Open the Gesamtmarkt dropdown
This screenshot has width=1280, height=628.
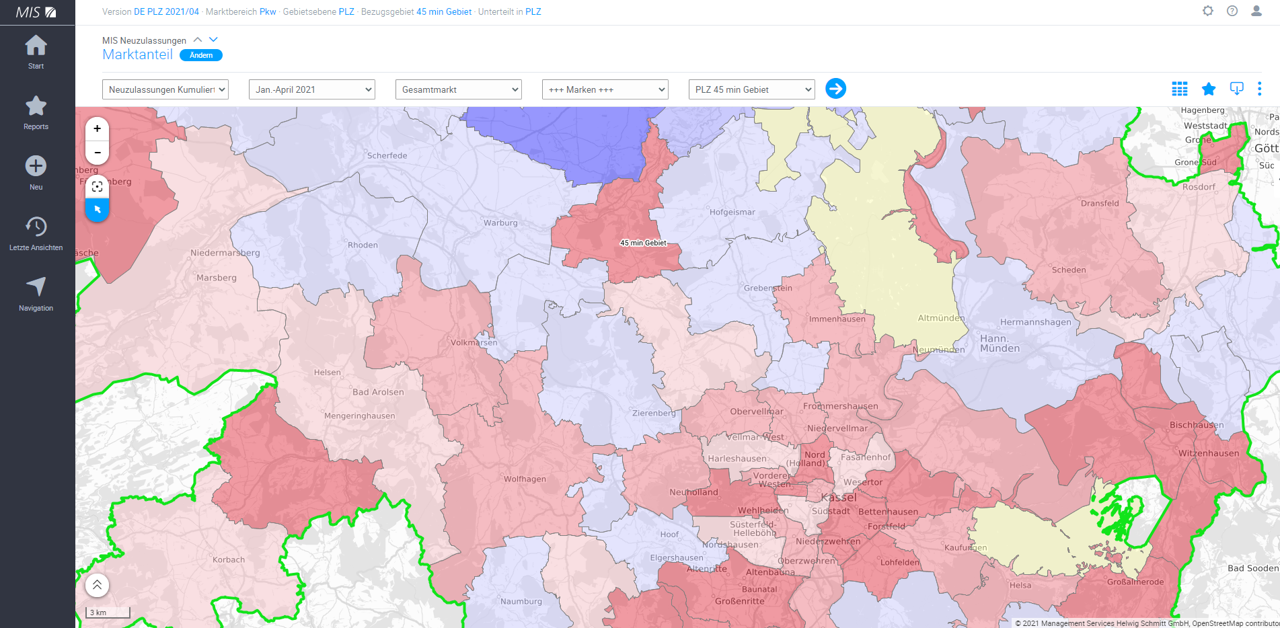coord(459,89)
